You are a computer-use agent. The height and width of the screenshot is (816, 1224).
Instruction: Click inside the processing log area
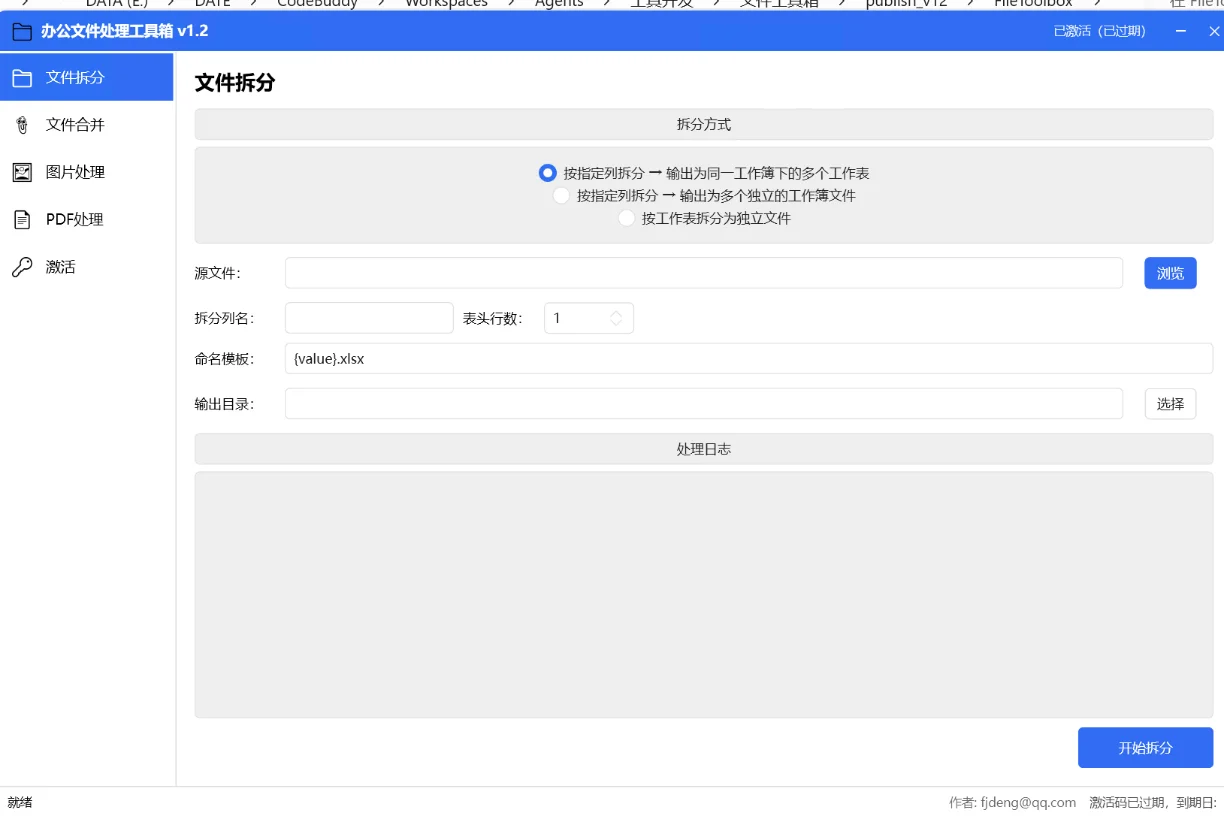point(704,594)
